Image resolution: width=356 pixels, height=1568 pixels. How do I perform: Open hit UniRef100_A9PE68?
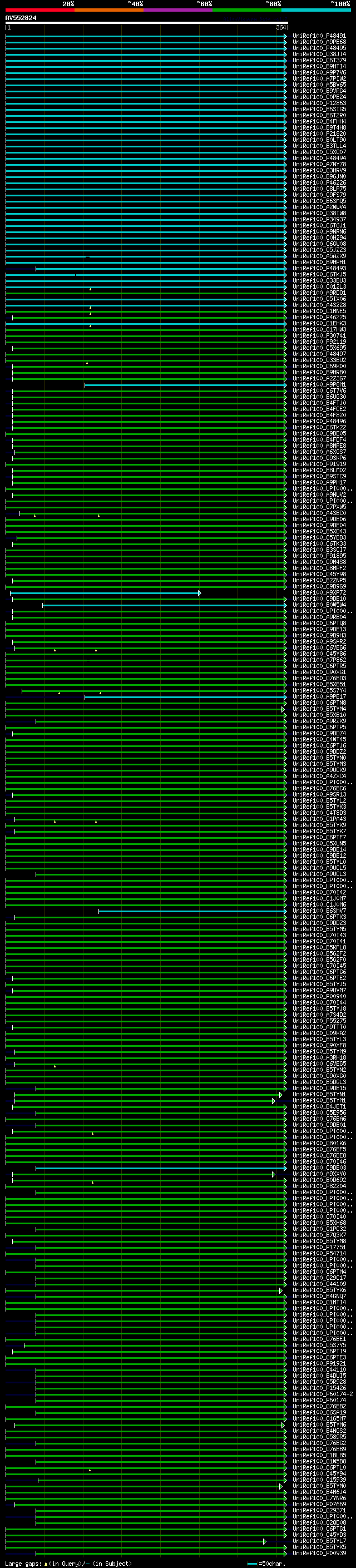tap(319, 42)
